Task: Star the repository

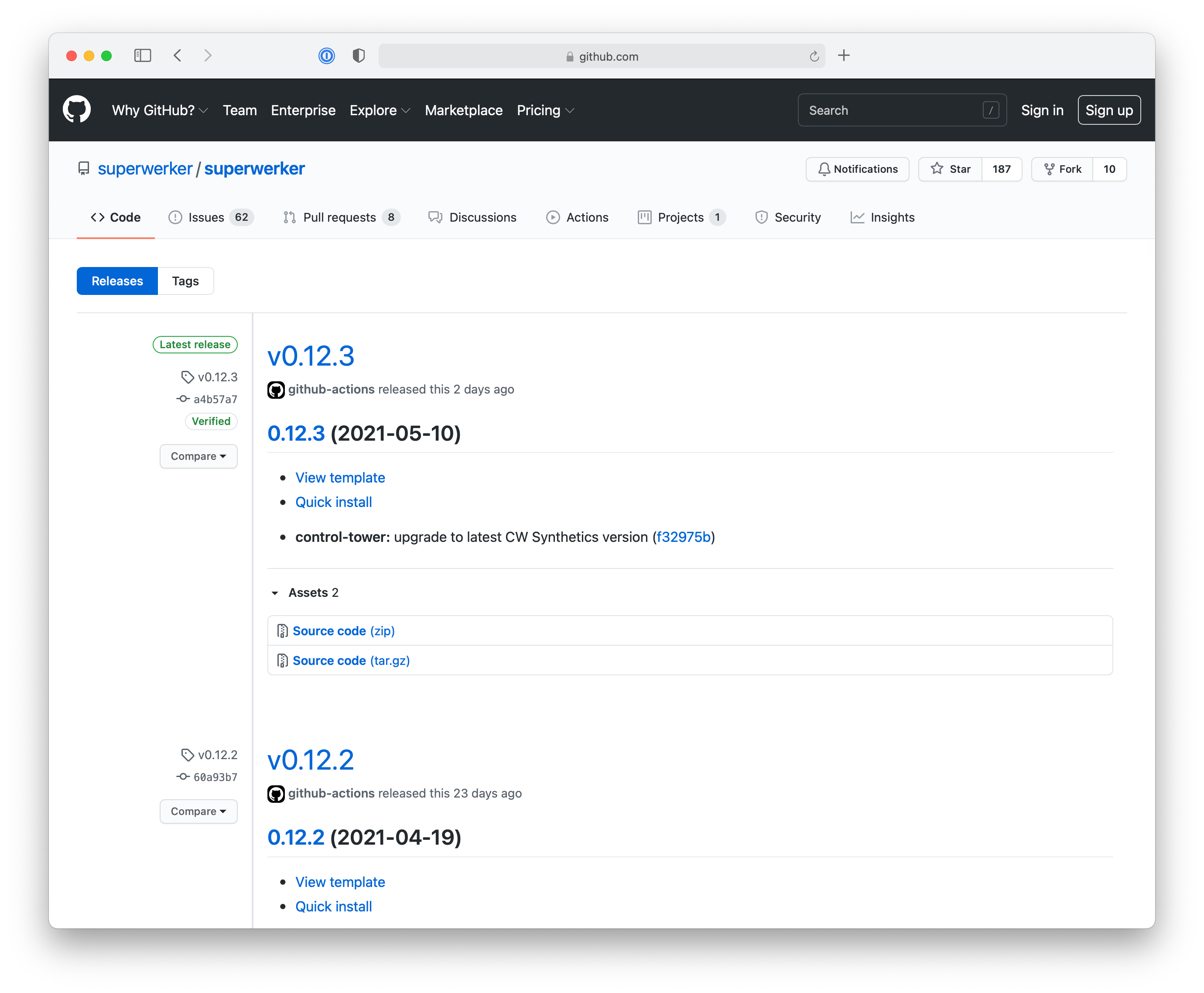Action: click(x=950, y=169)
